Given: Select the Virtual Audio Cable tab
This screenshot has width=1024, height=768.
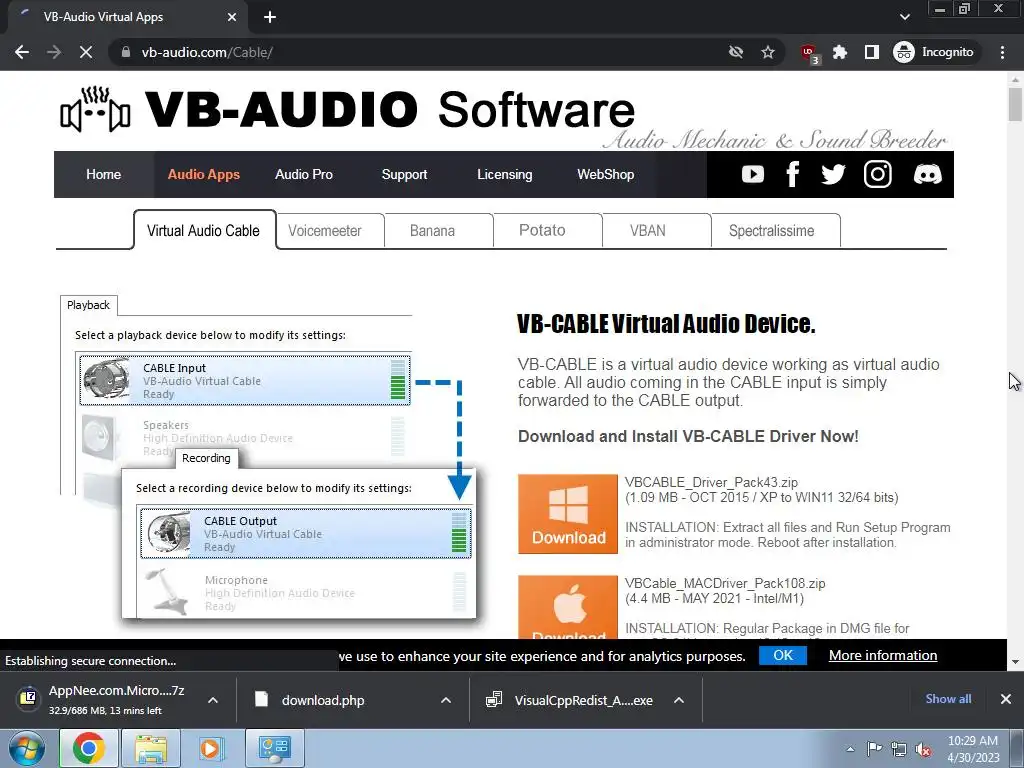Looking at the screenshot, I should click(x=204, y=230).
